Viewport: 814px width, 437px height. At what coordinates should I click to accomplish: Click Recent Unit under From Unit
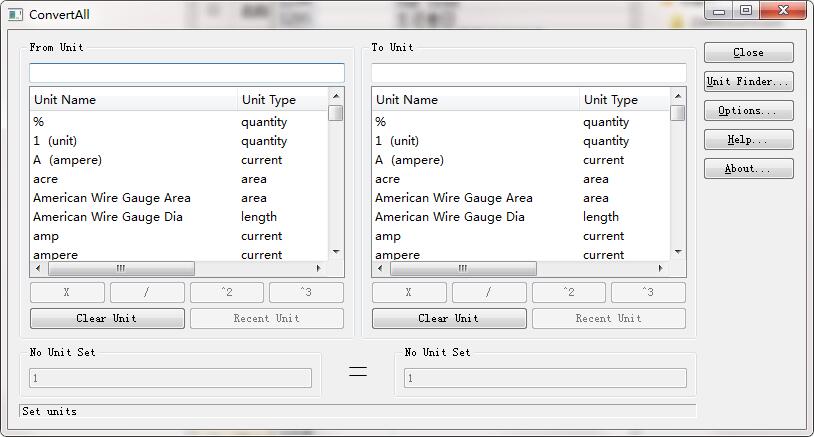267,319
